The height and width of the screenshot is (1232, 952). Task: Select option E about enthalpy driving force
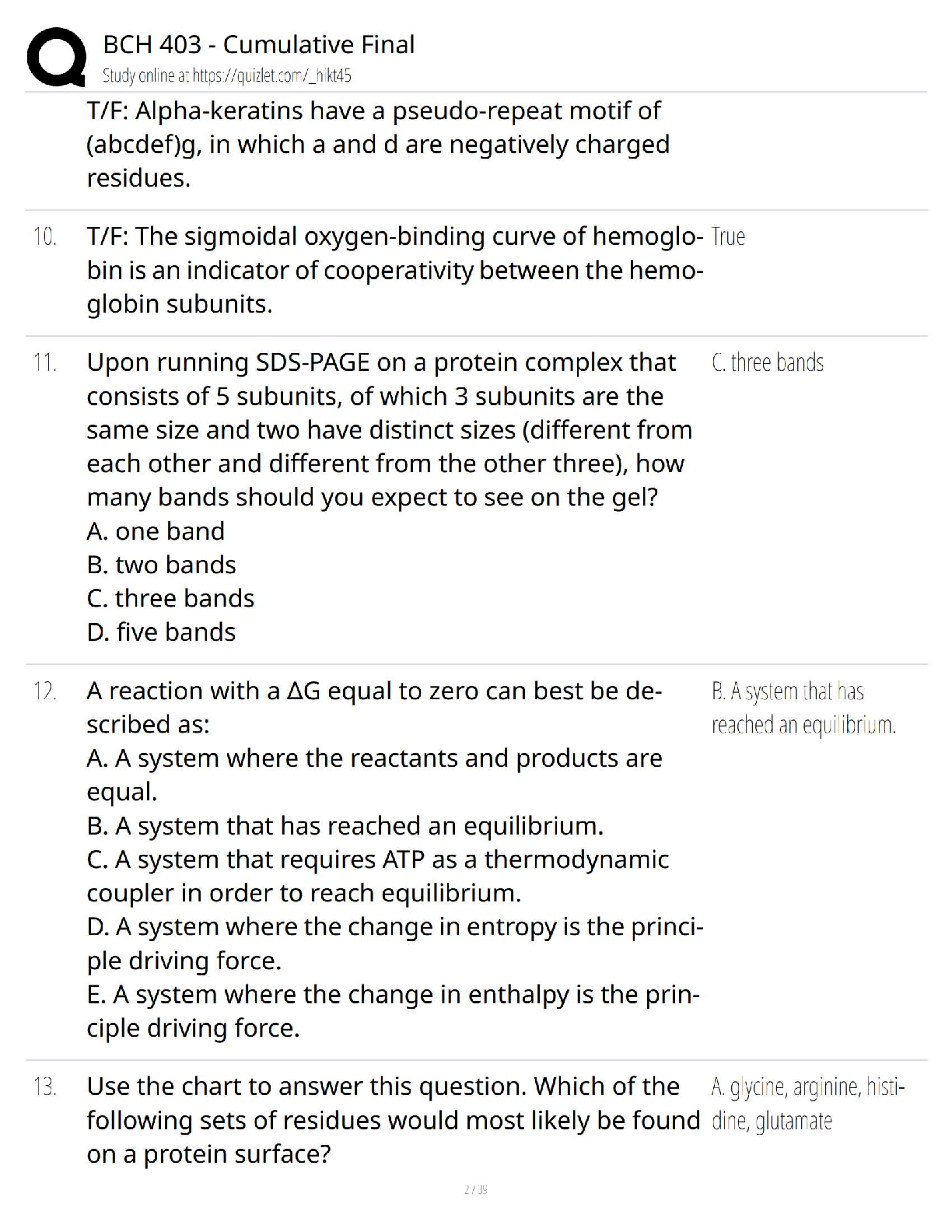(394, 1011)
